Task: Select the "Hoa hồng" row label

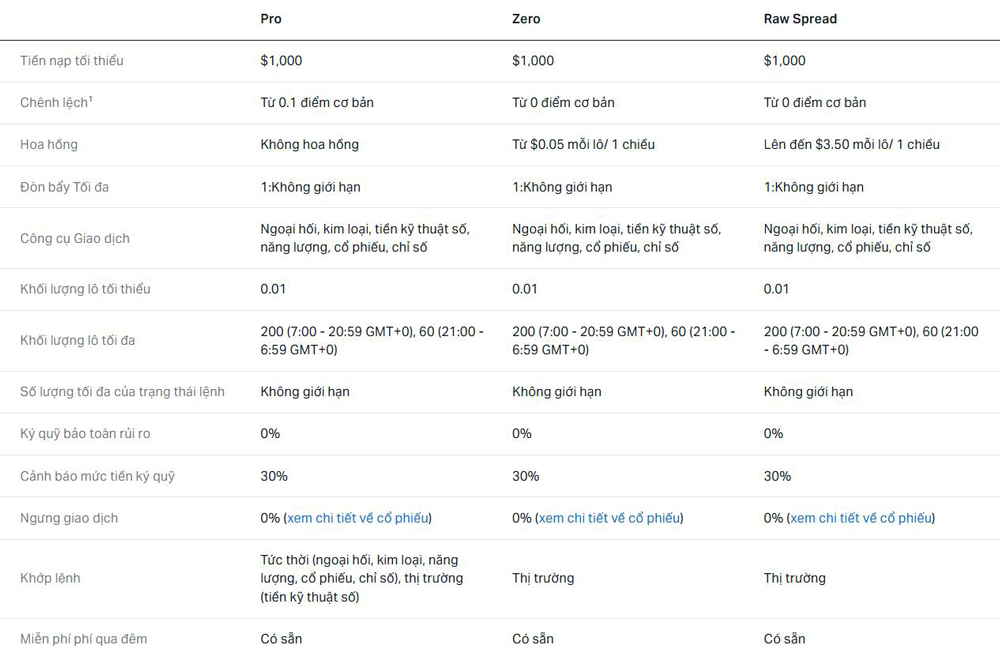Action: [x=49, y=145]
